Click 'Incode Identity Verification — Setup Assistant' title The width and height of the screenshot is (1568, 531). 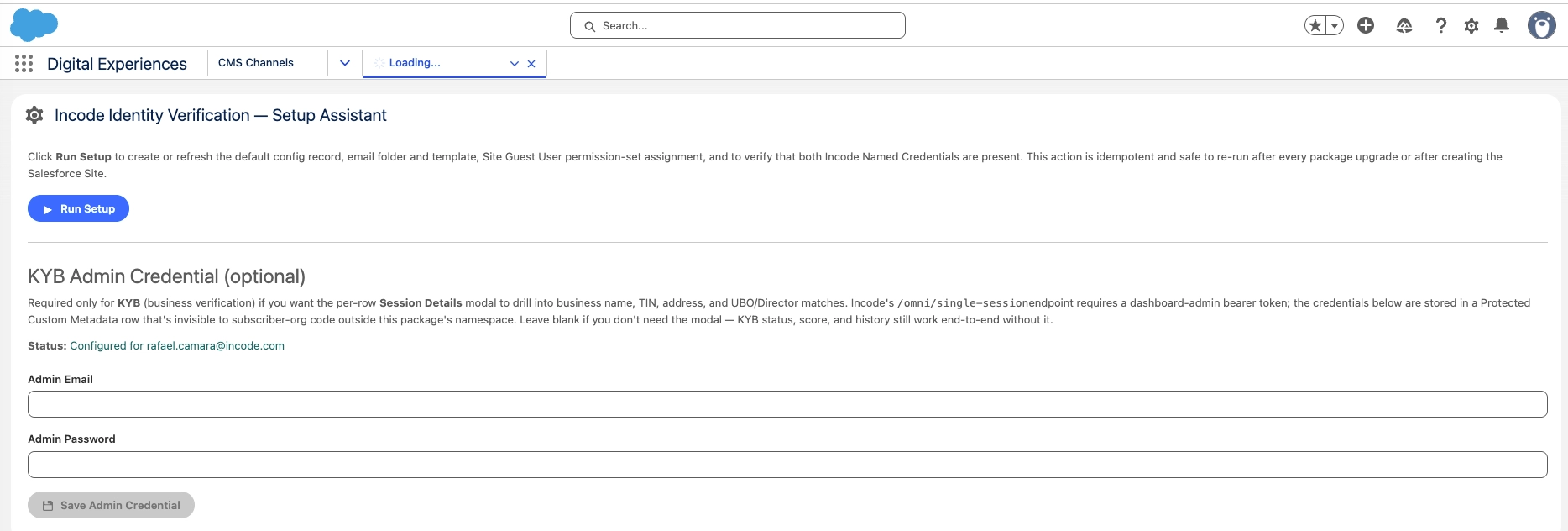pos(221,115)
